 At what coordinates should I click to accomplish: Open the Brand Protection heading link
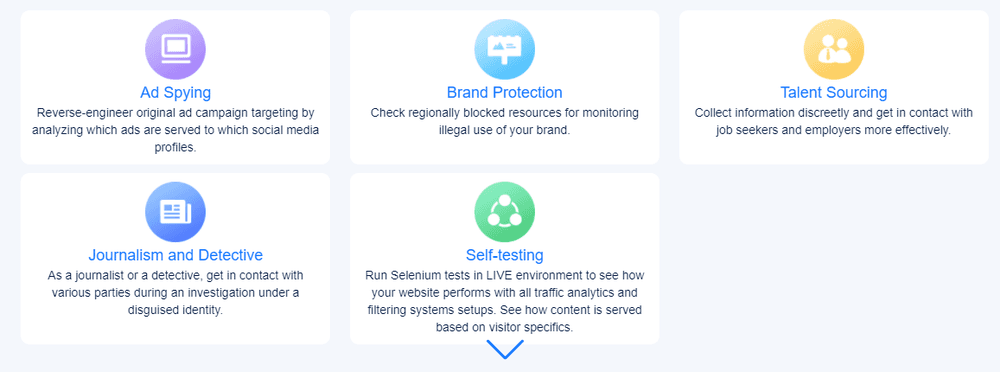tap(504, 93)
